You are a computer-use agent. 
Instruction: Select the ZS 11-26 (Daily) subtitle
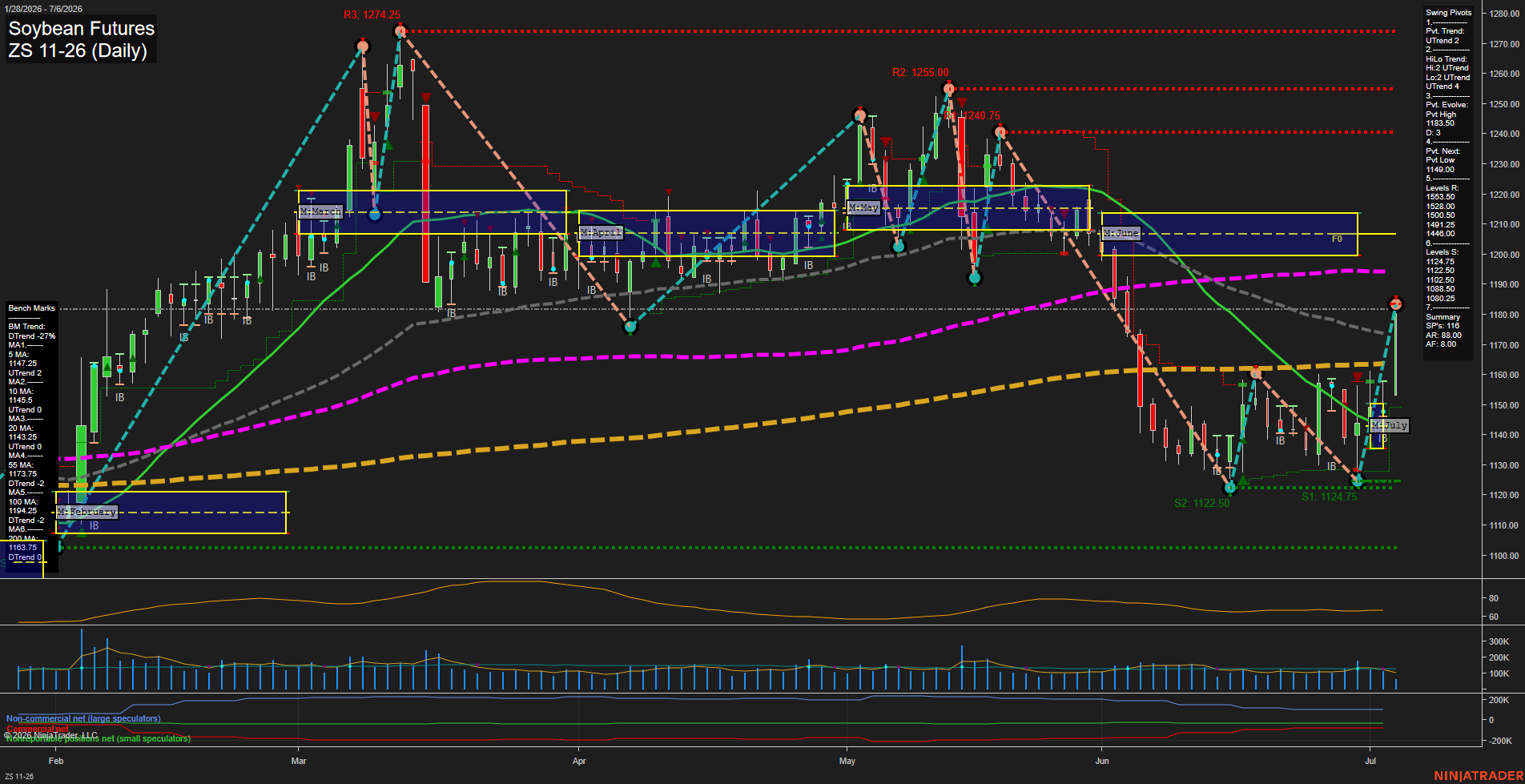click(78, 50)
